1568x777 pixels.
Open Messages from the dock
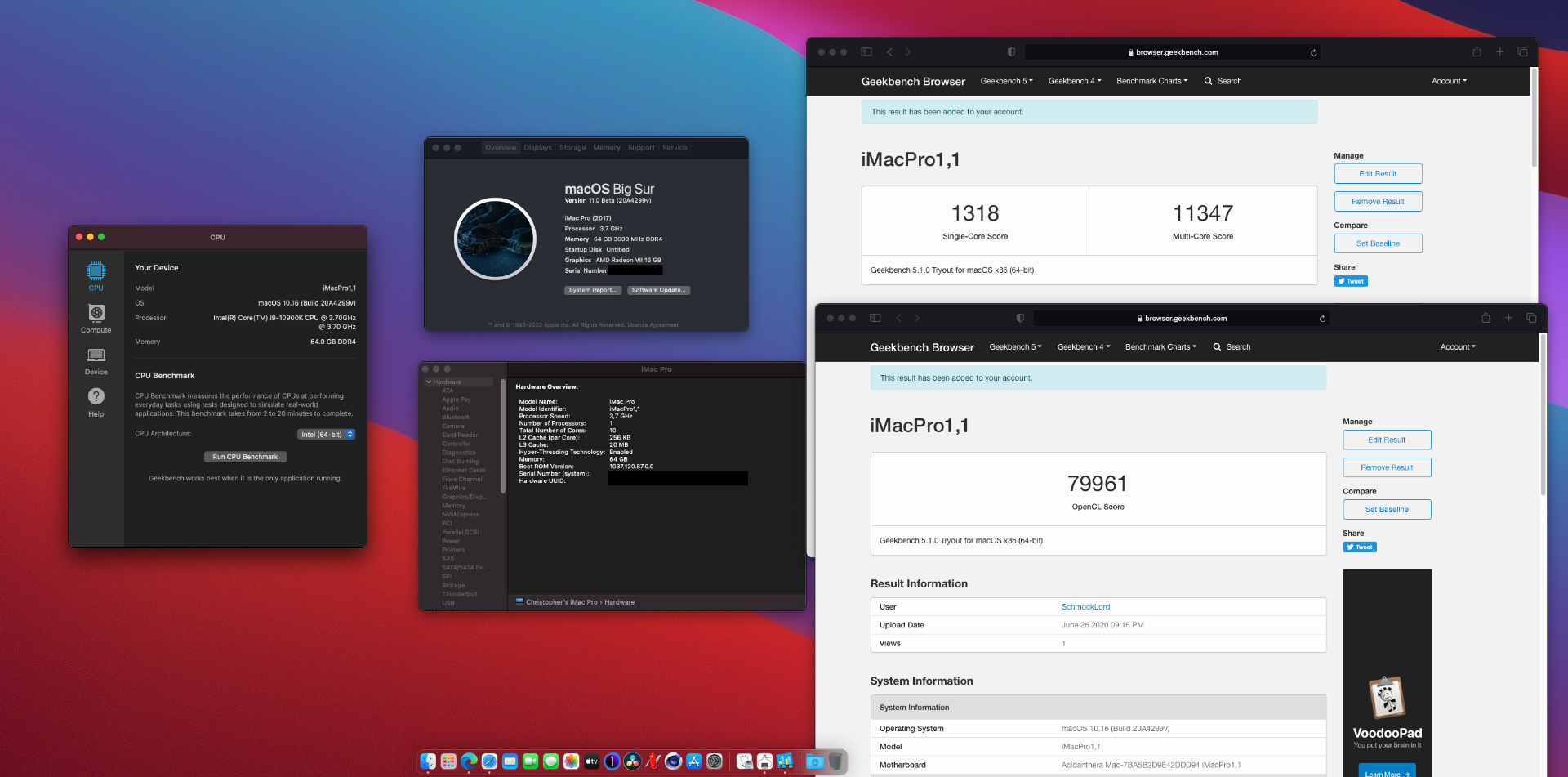(x=550, y=761)
